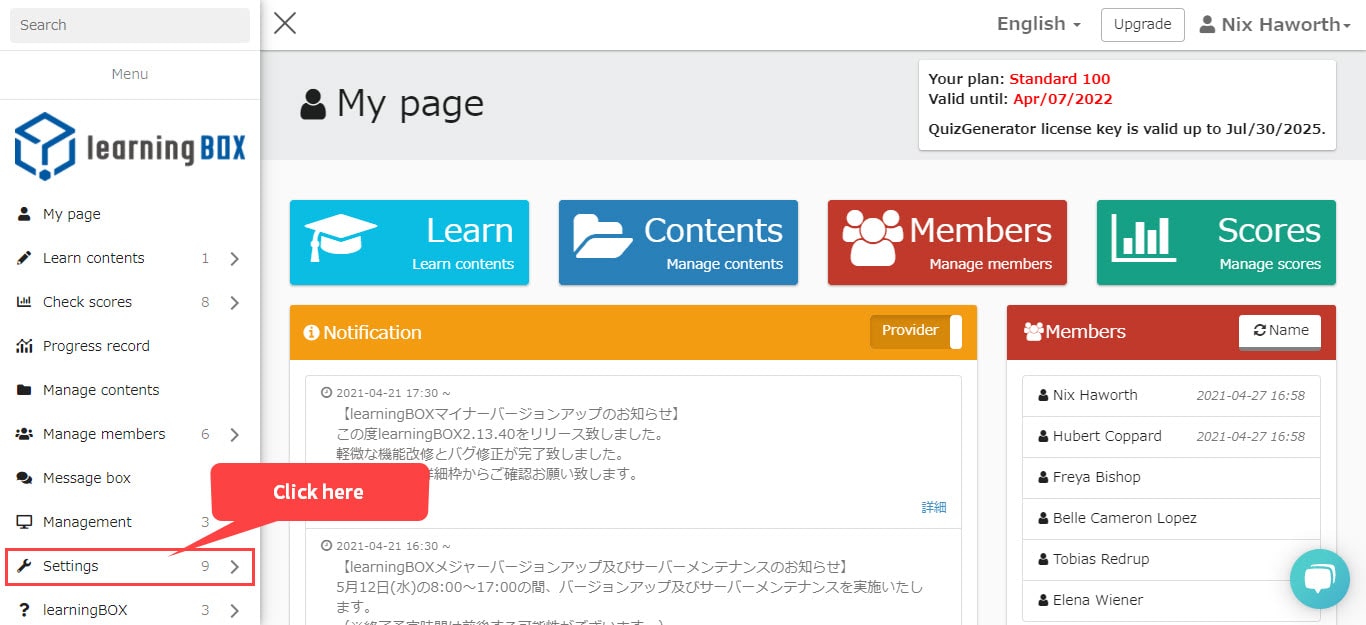The image size is (1366, 625).
Task: Open the Scores chart tile
Action: coord(1215,243)
